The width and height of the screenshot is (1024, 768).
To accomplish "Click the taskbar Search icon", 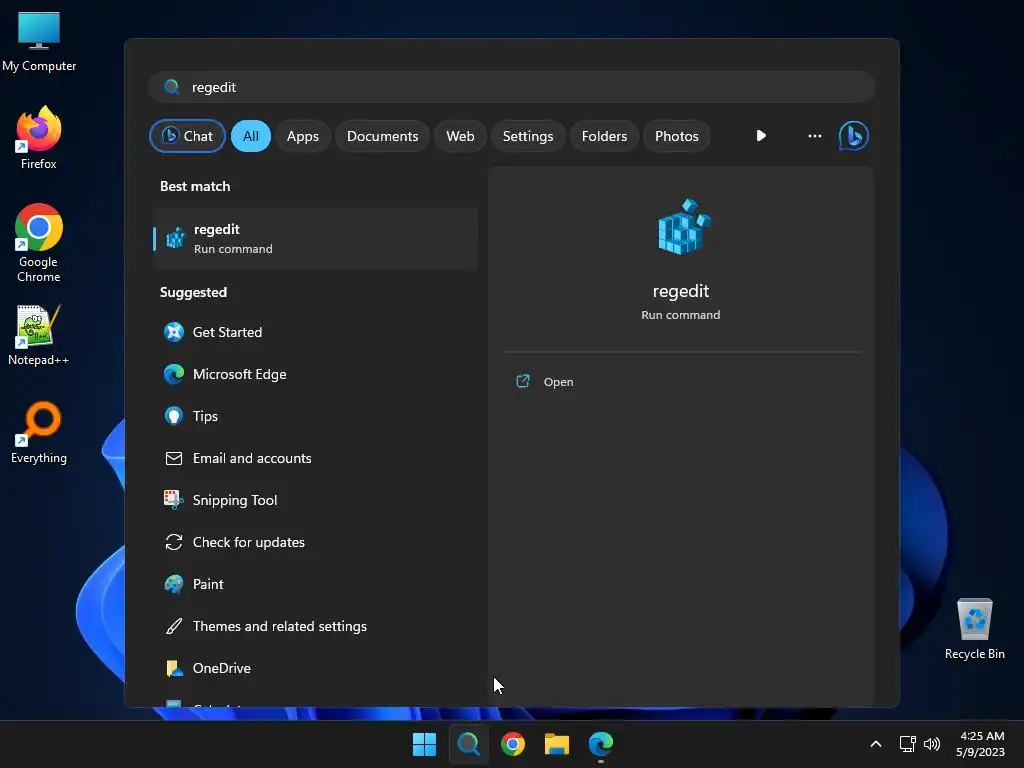I will click(468, 744).
